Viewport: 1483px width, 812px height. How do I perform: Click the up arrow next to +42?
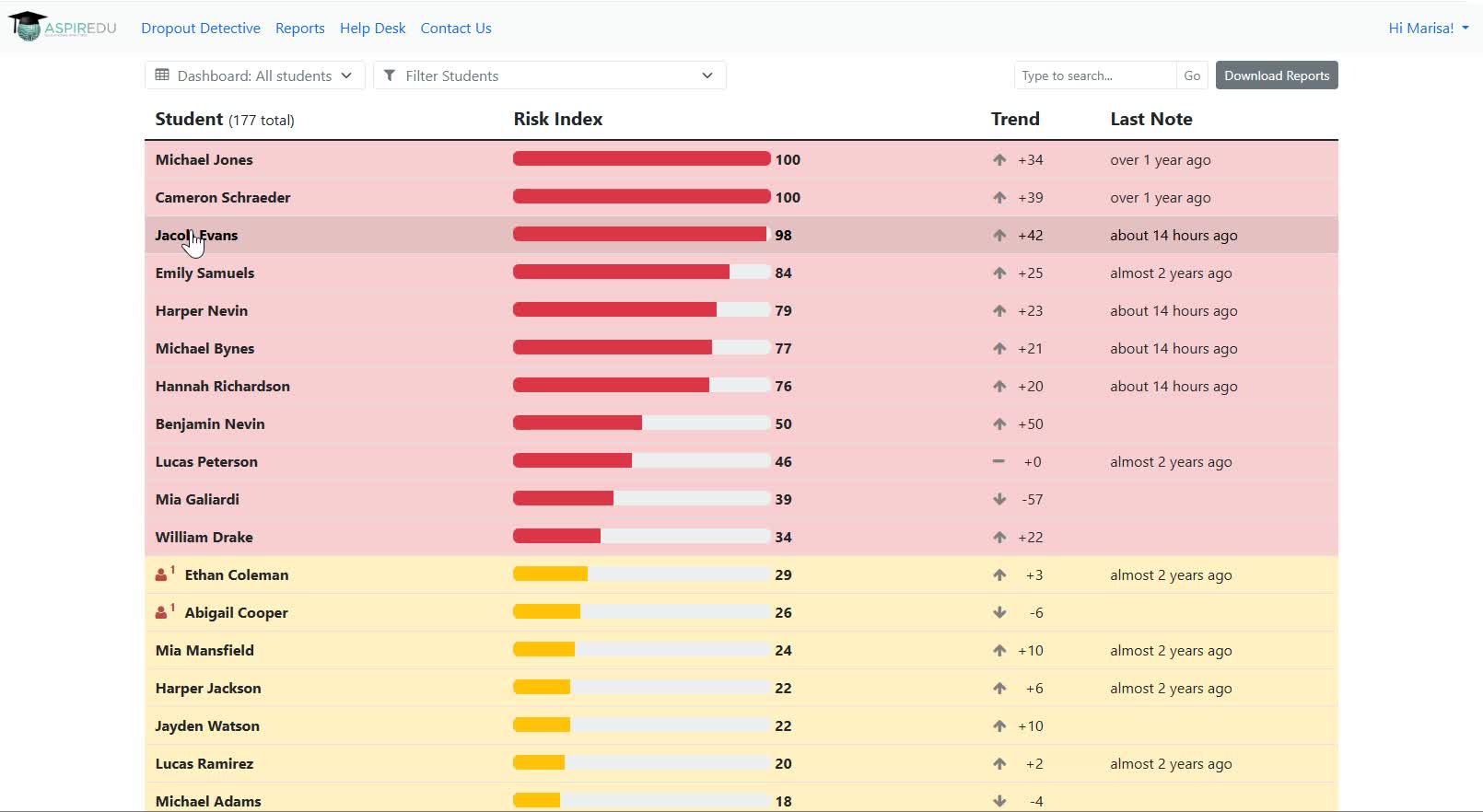999,236
